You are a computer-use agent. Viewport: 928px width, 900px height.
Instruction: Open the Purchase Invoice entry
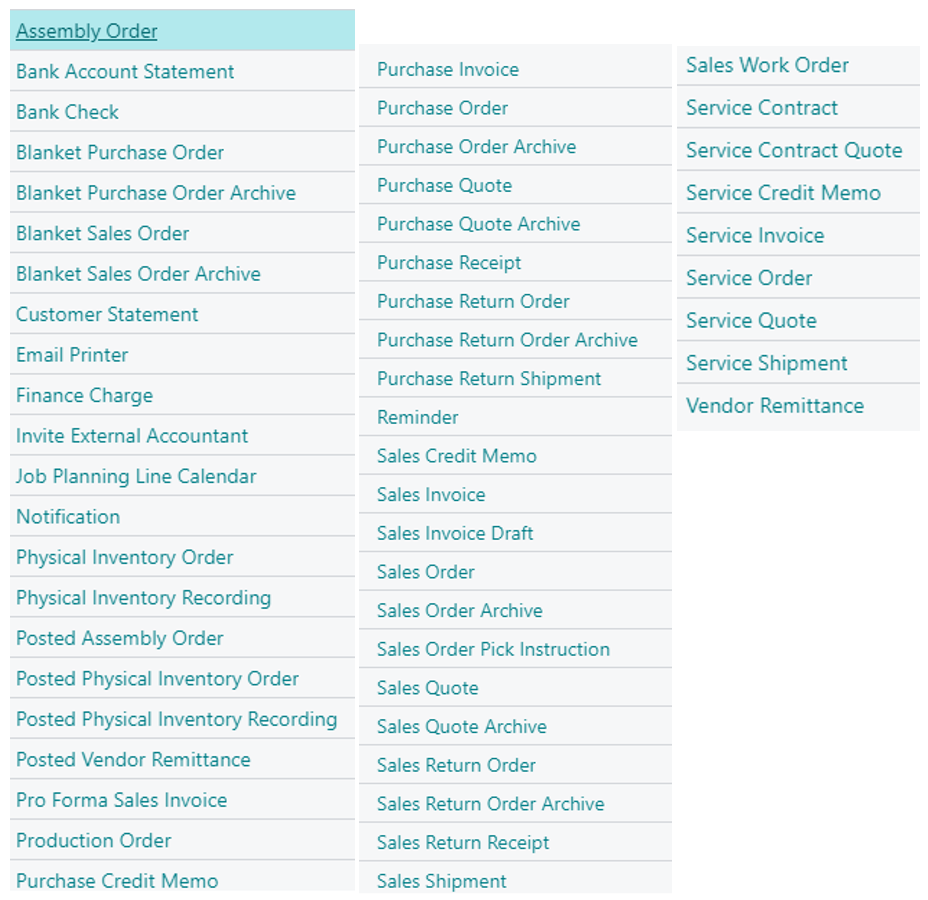tap(446, 69)
